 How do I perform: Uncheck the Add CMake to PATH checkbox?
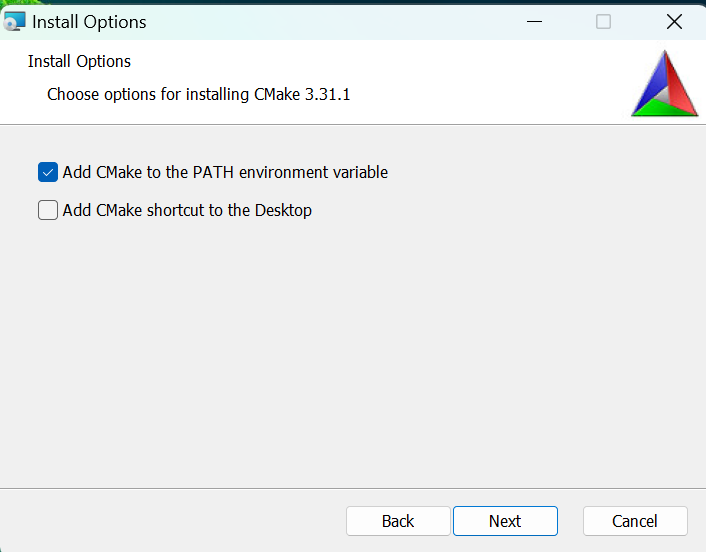(48, 172)
